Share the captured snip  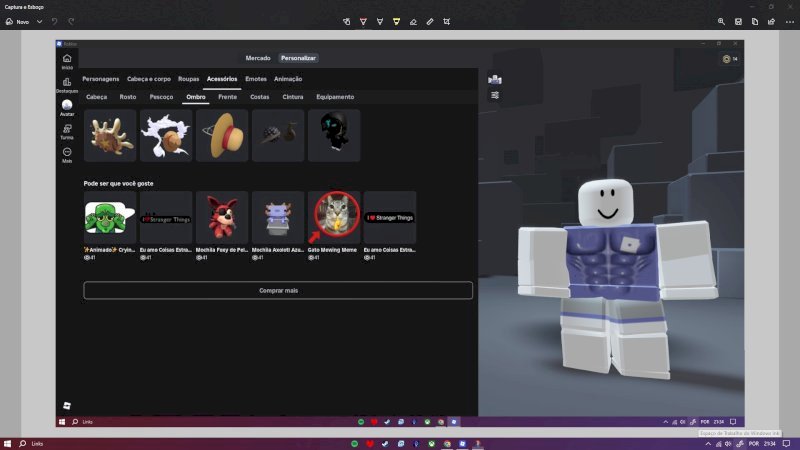tap(771, 21)
